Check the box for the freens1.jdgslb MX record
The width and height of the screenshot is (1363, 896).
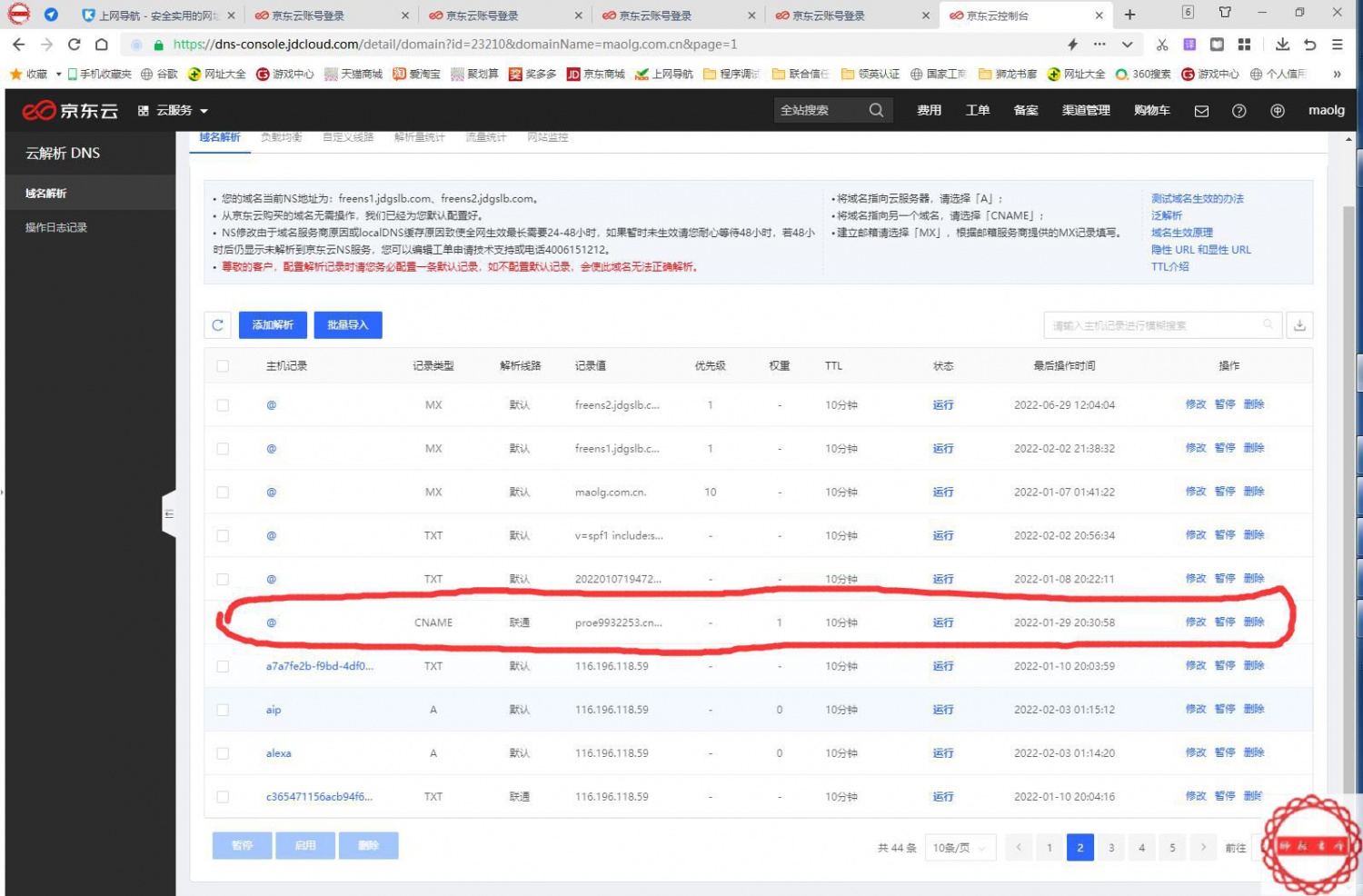[x=223, y=449]
